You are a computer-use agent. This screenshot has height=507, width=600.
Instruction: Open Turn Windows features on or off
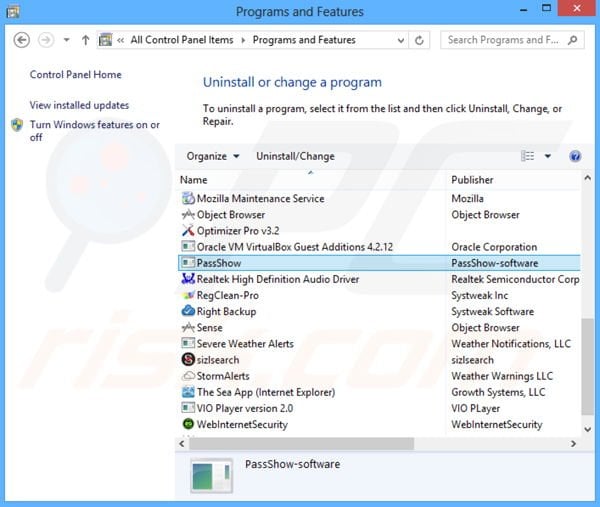pyautogui.click(x=95, y=131)
